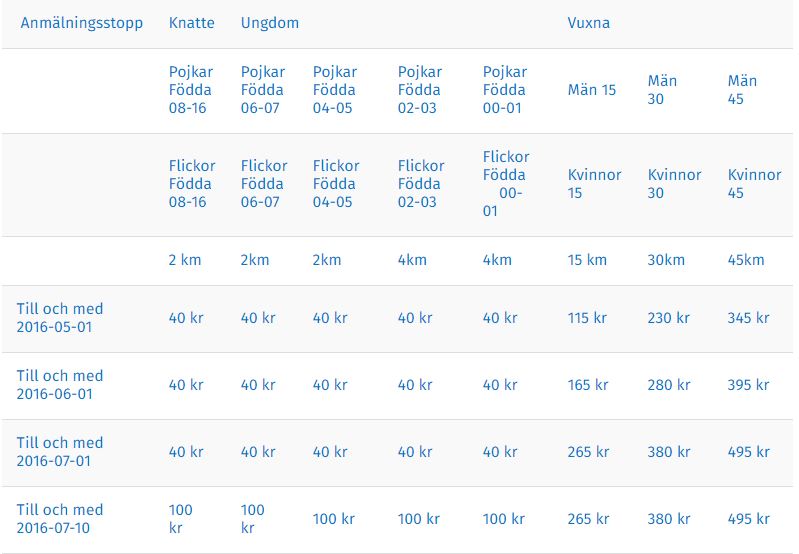The height and width of the screenshot is (554, 799).
Task: Click the Kvinnor 30 cell
Action: click(676, 184)
